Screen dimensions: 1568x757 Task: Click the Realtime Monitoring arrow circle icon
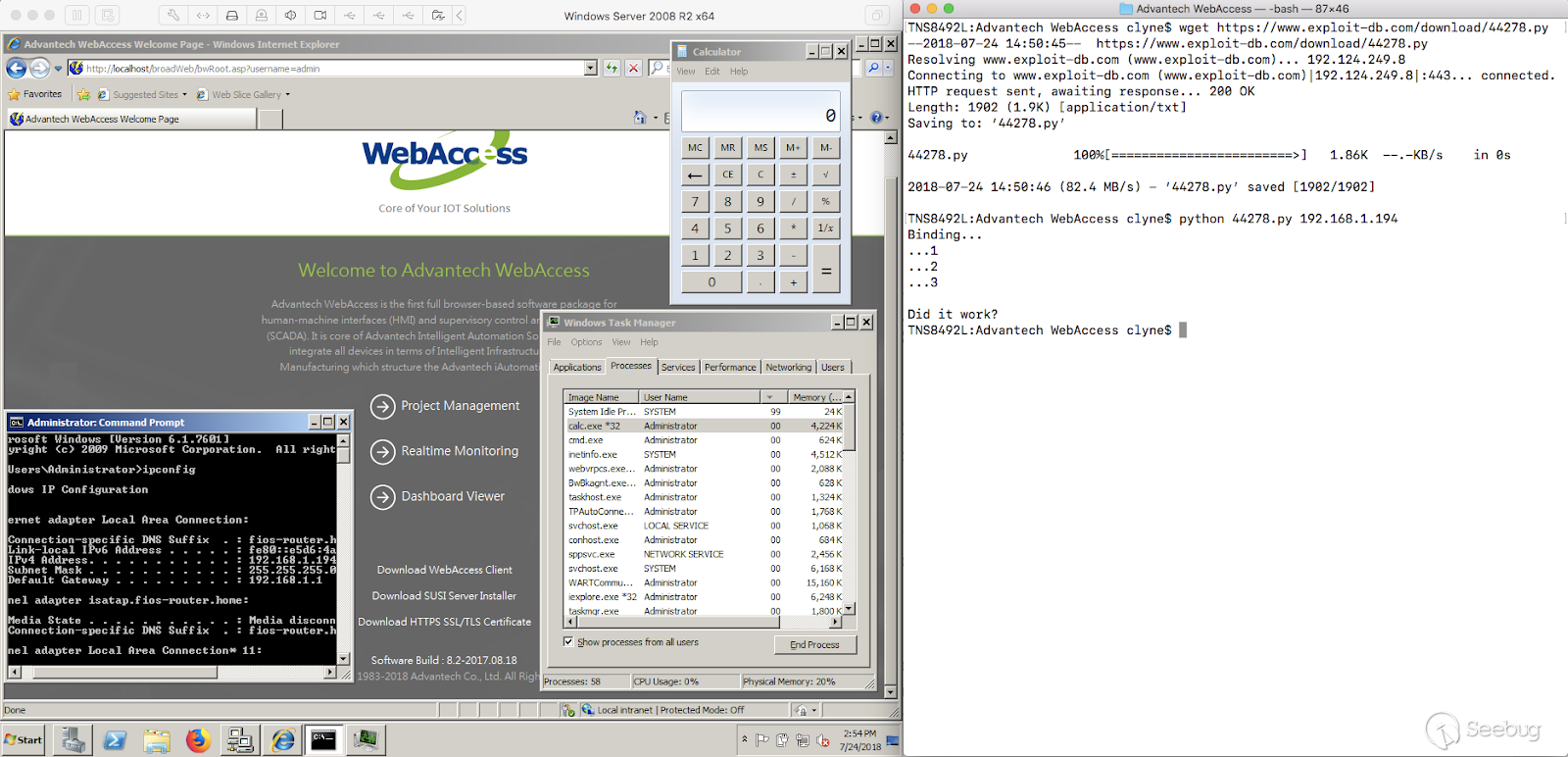pyautogui.click(x=382, y=451)
